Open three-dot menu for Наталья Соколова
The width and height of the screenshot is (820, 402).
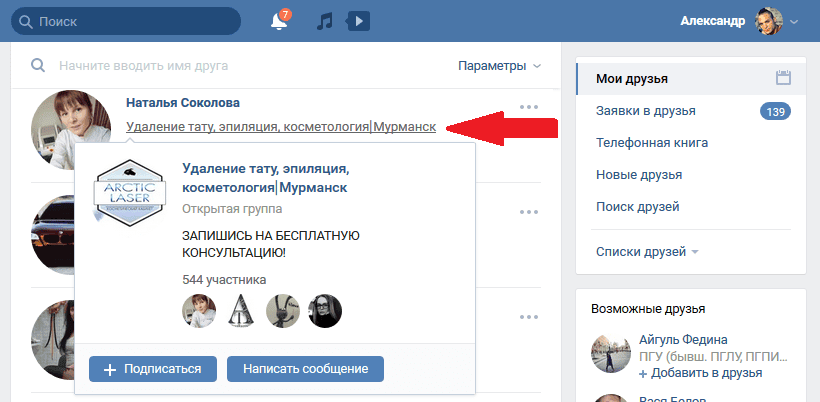pyautogui.click(x=529, y=107)
